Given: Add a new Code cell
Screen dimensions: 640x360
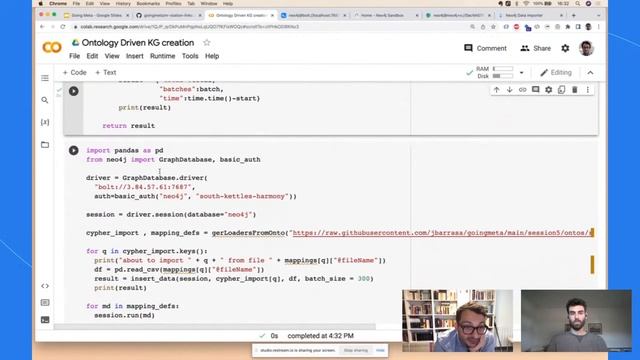Looking at the screenshot, I should point(74,73).
